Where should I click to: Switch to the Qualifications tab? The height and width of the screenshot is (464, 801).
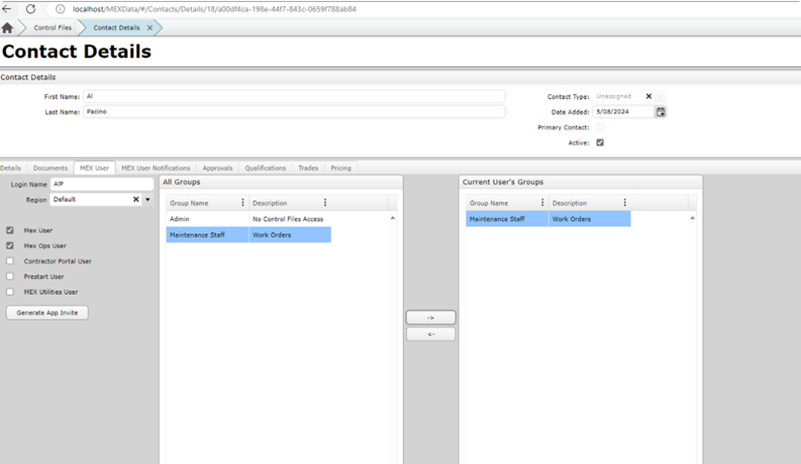pyautogui.click(x=265, y=168)
